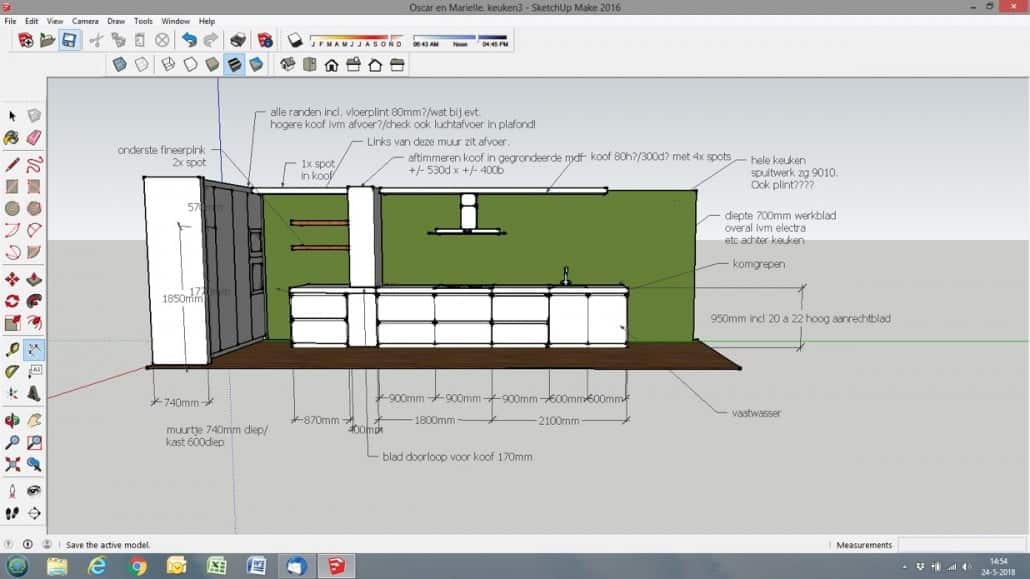This screenshot has width=1030, height=579.
Task: Toggle Back Edges display style
Action: point(142,65)
